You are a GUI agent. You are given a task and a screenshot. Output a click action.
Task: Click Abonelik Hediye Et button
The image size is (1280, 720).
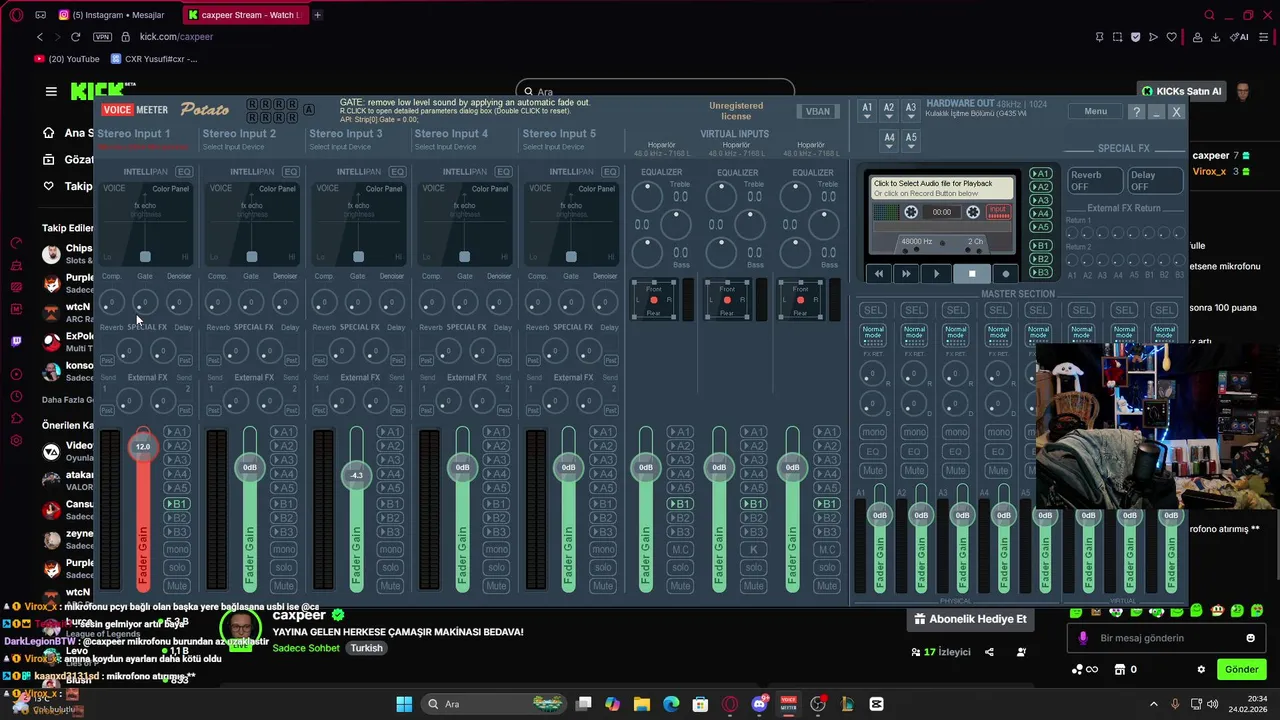(x=971, y=619)
